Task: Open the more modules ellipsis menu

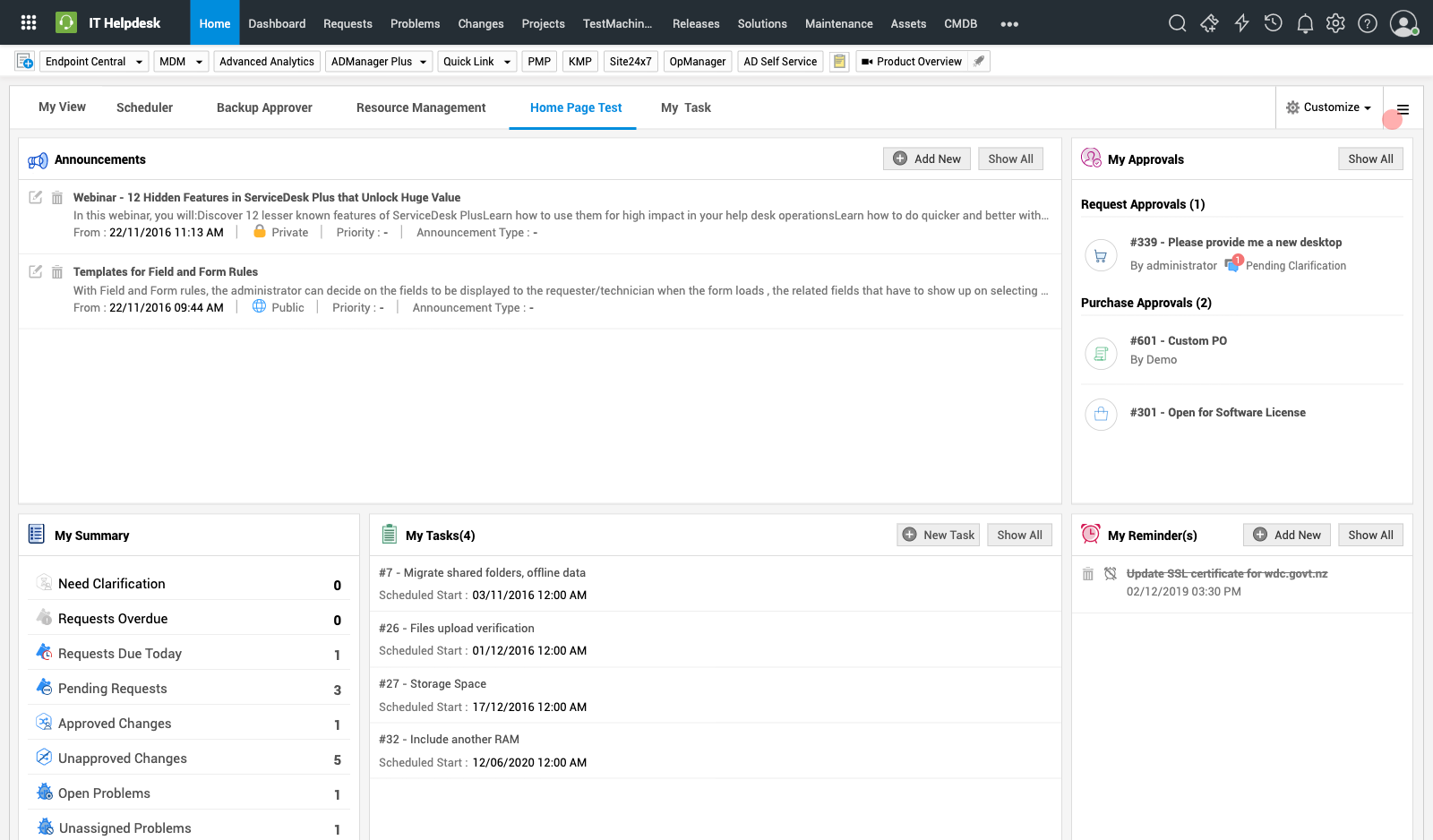Action: 1009,24
